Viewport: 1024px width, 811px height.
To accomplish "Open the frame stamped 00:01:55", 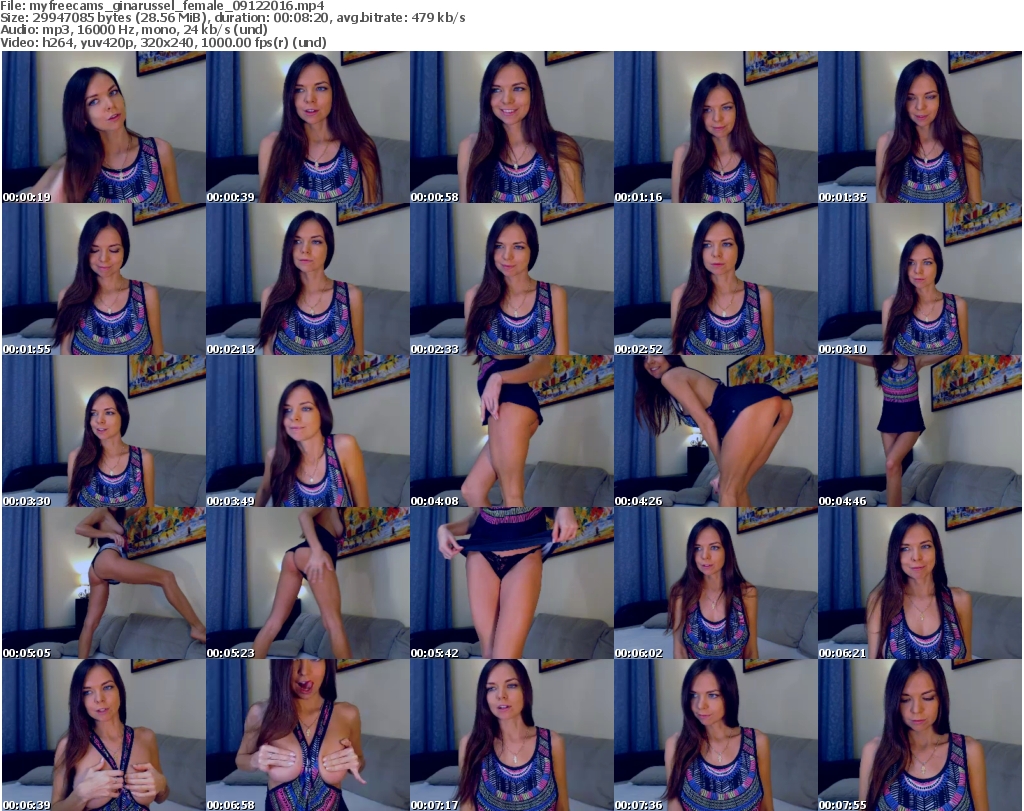I will pyautogui.click(x=104, y=279).
